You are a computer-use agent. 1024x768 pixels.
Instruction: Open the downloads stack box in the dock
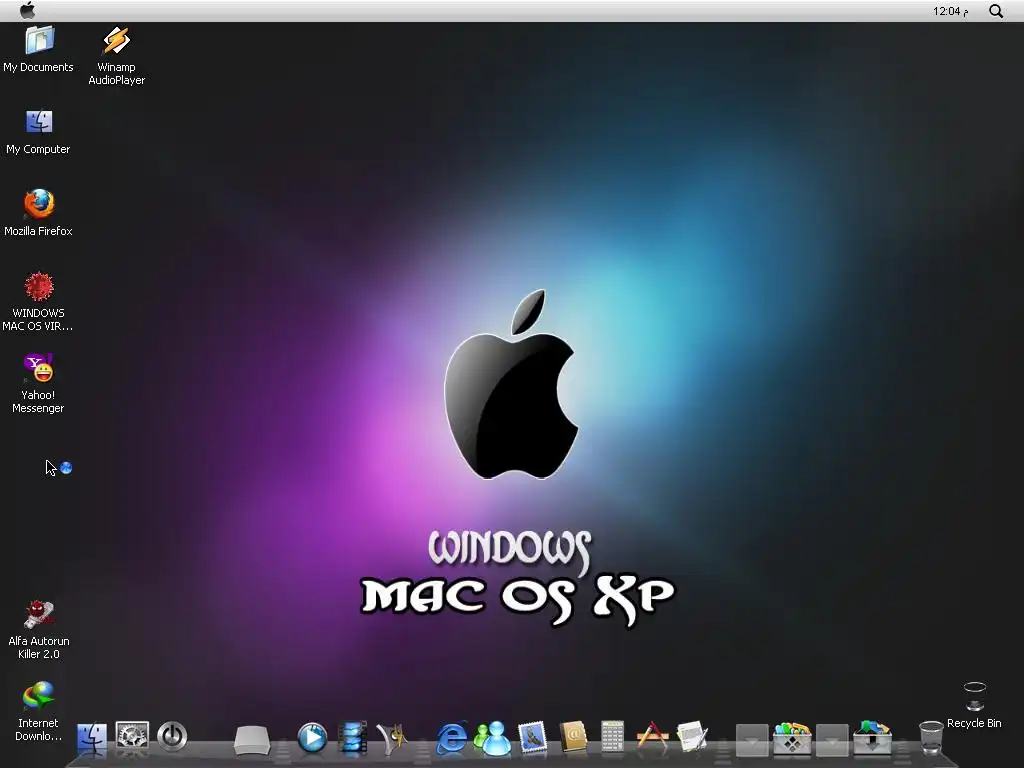pos(872,737)
